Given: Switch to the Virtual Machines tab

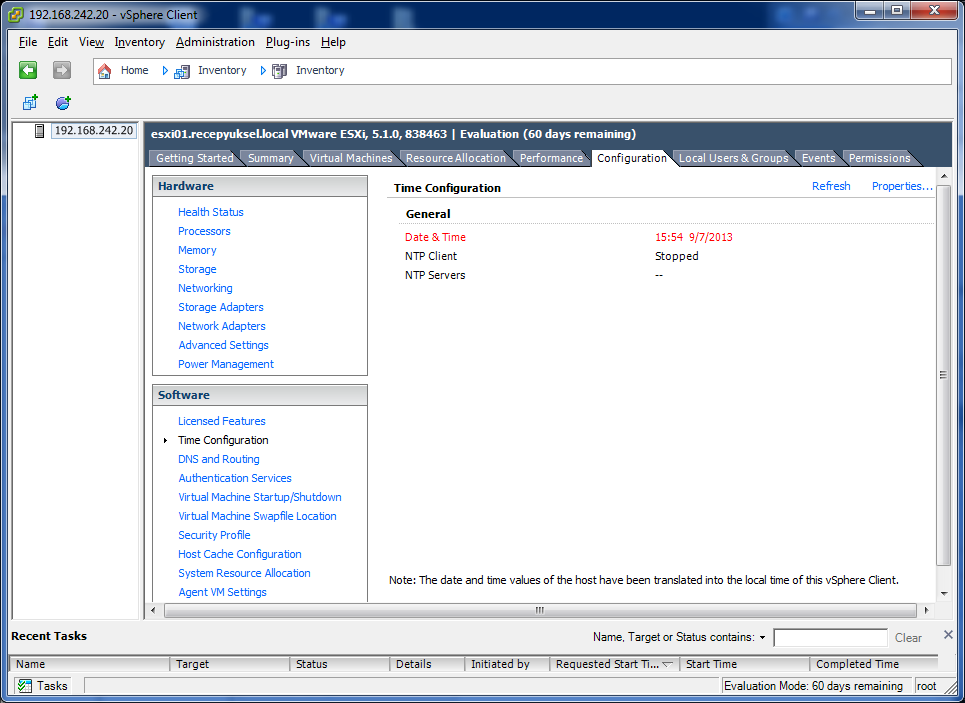Looking at the screenshot, I should [x=351, y=158].
